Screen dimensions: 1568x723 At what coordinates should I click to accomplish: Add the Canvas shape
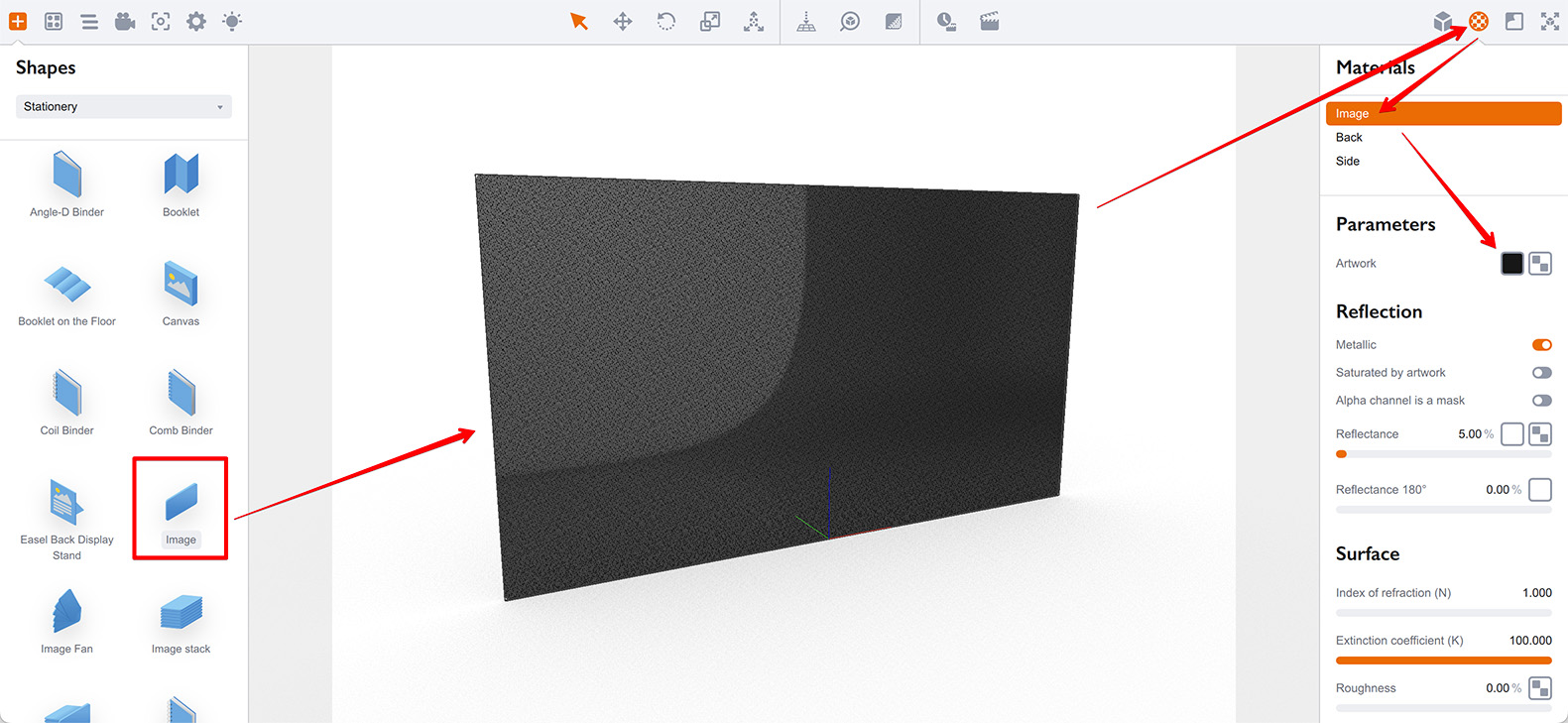coord(181,294)
